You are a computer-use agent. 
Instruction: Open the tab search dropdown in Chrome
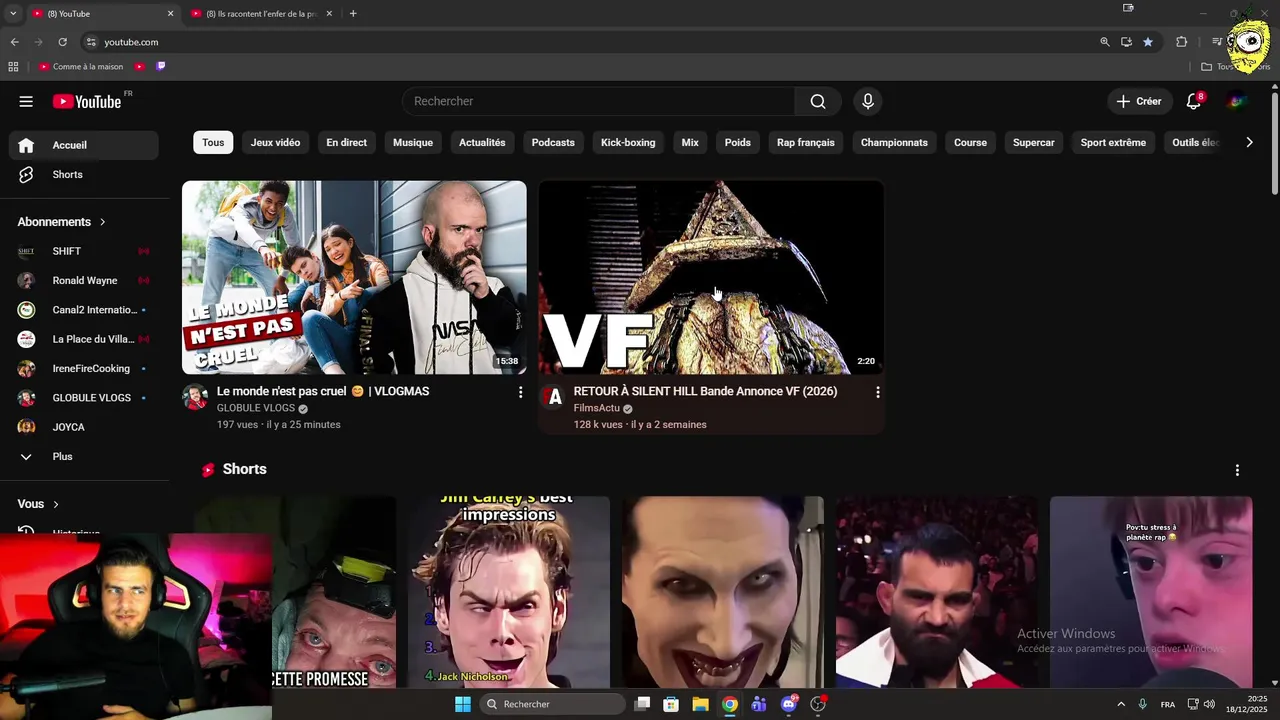coord(13,14)
